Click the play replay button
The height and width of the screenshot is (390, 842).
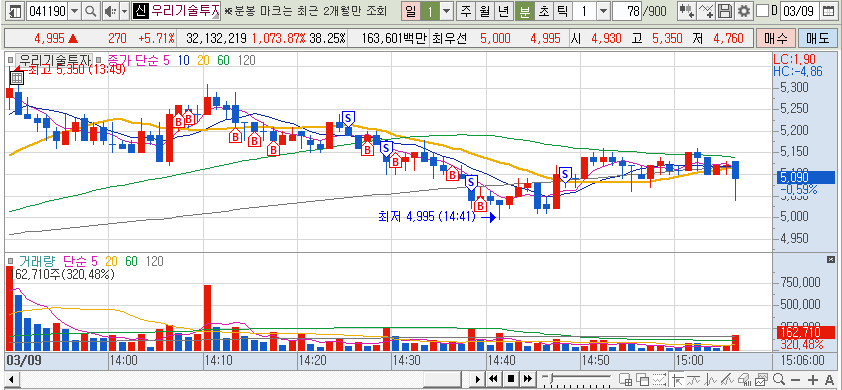(x=478, y=379)
